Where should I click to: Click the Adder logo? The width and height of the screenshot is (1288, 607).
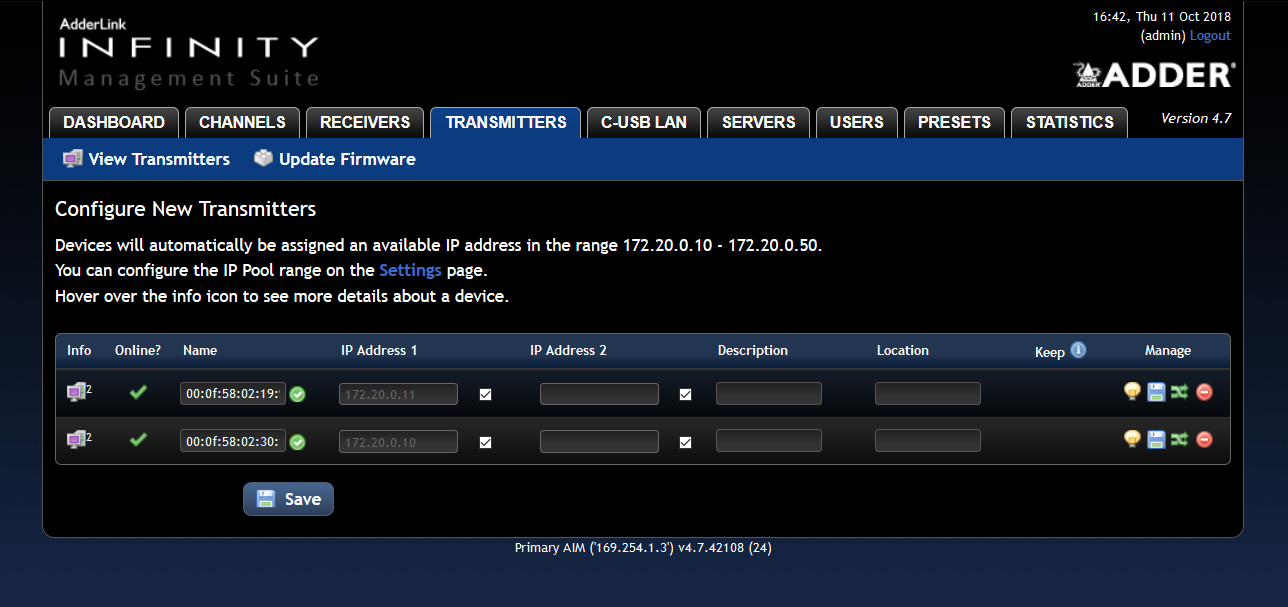click(x=1154, y=75)
